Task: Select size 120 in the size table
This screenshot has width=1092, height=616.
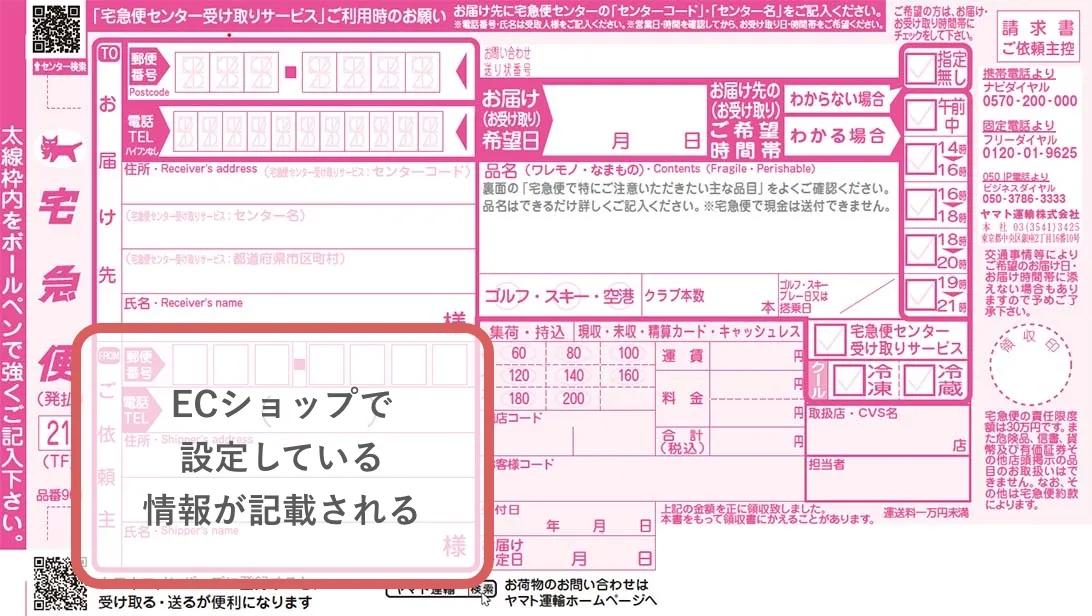Action: 519,376
